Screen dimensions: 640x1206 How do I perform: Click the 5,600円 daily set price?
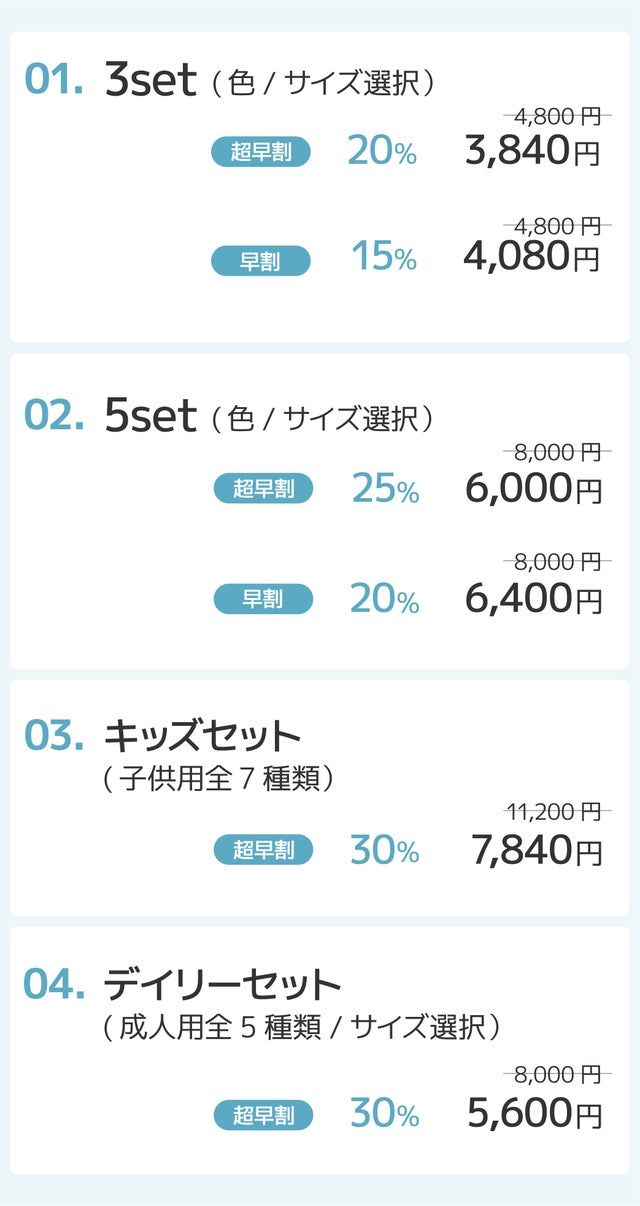coord(534,1113)
